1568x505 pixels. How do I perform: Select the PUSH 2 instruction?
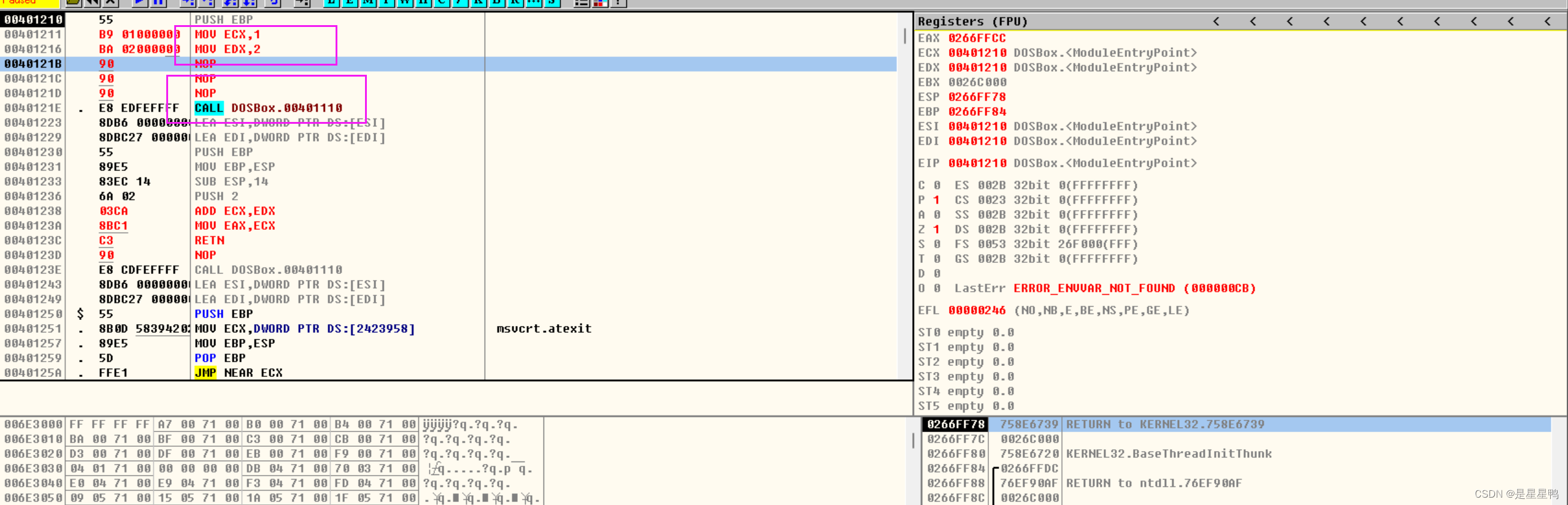[217, 196]
